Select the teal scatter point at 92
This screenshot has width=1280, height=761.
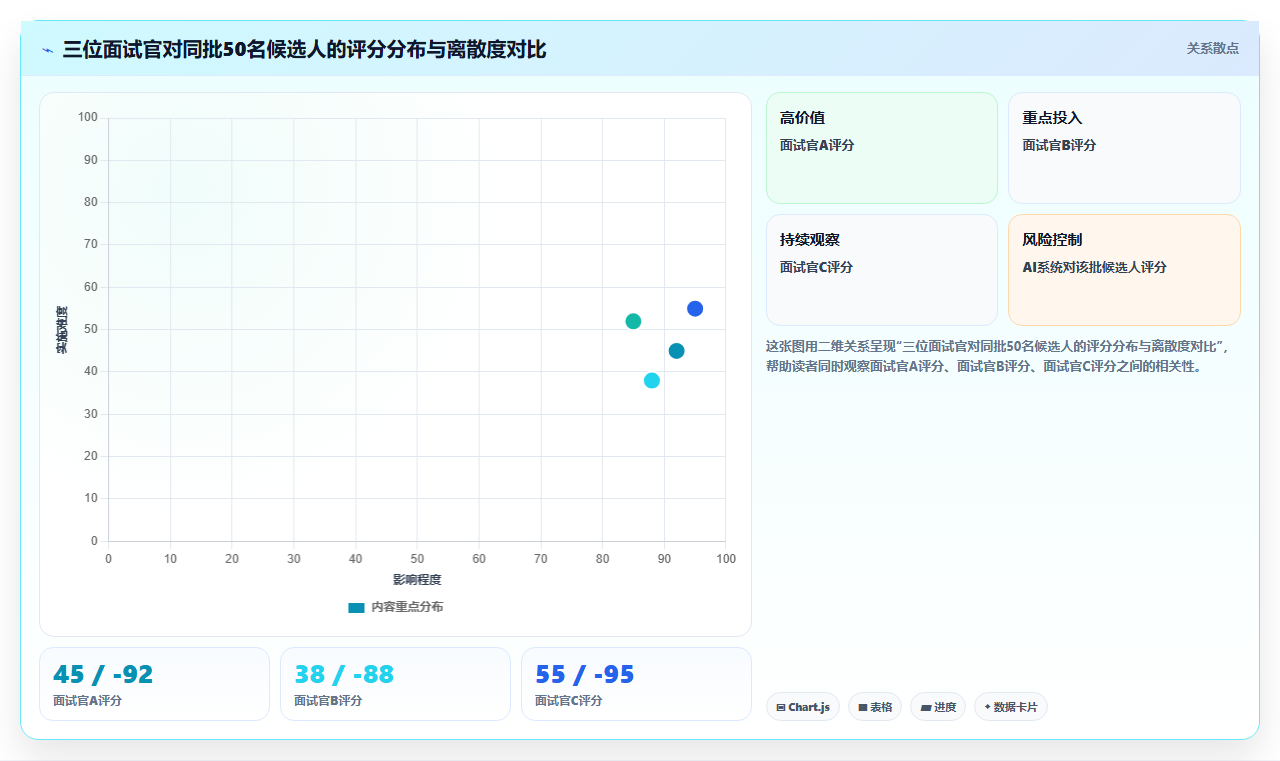click(x=676, y=351)
